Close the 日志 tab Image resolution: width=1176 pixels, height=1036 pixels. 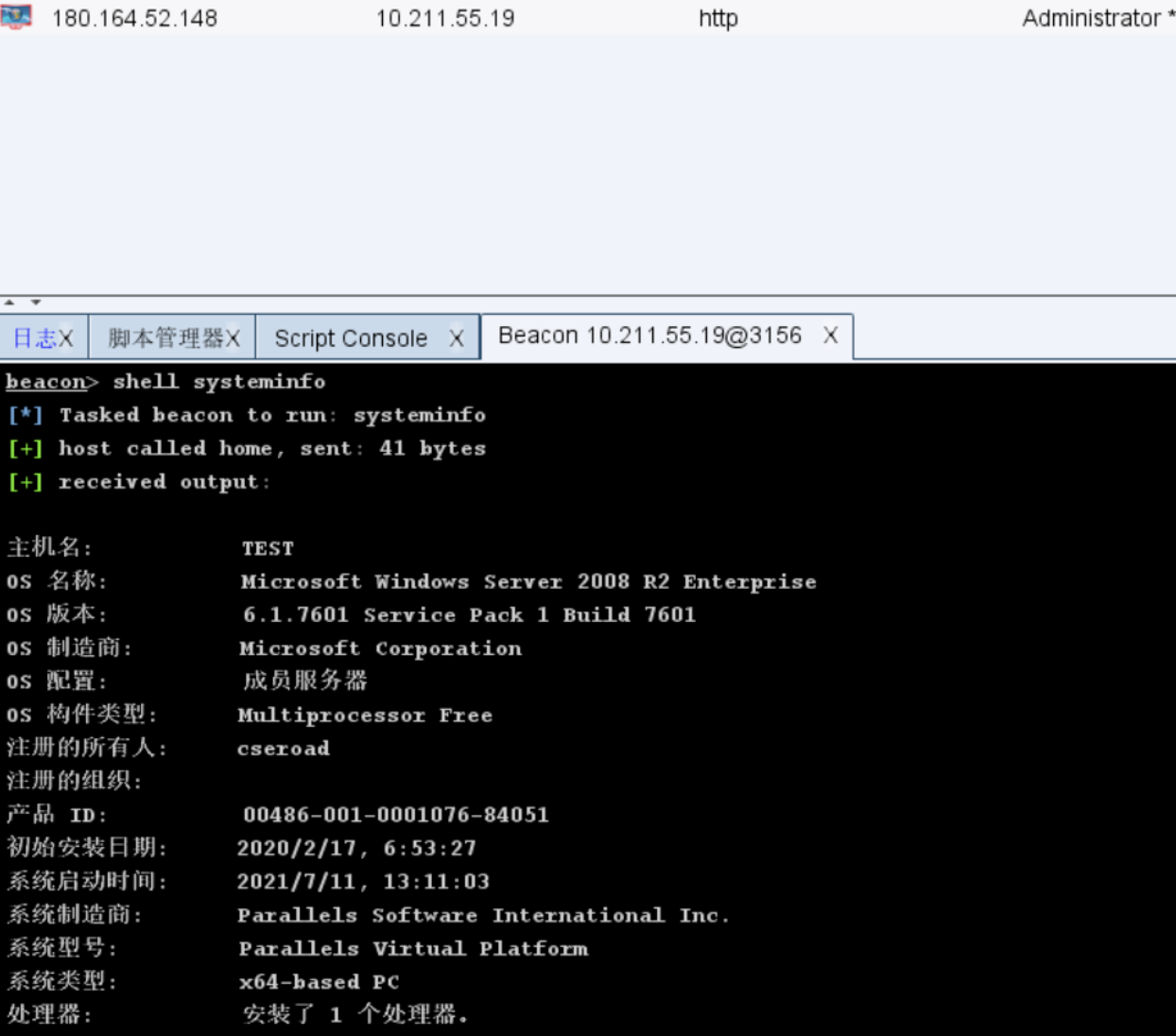(66, 338)
